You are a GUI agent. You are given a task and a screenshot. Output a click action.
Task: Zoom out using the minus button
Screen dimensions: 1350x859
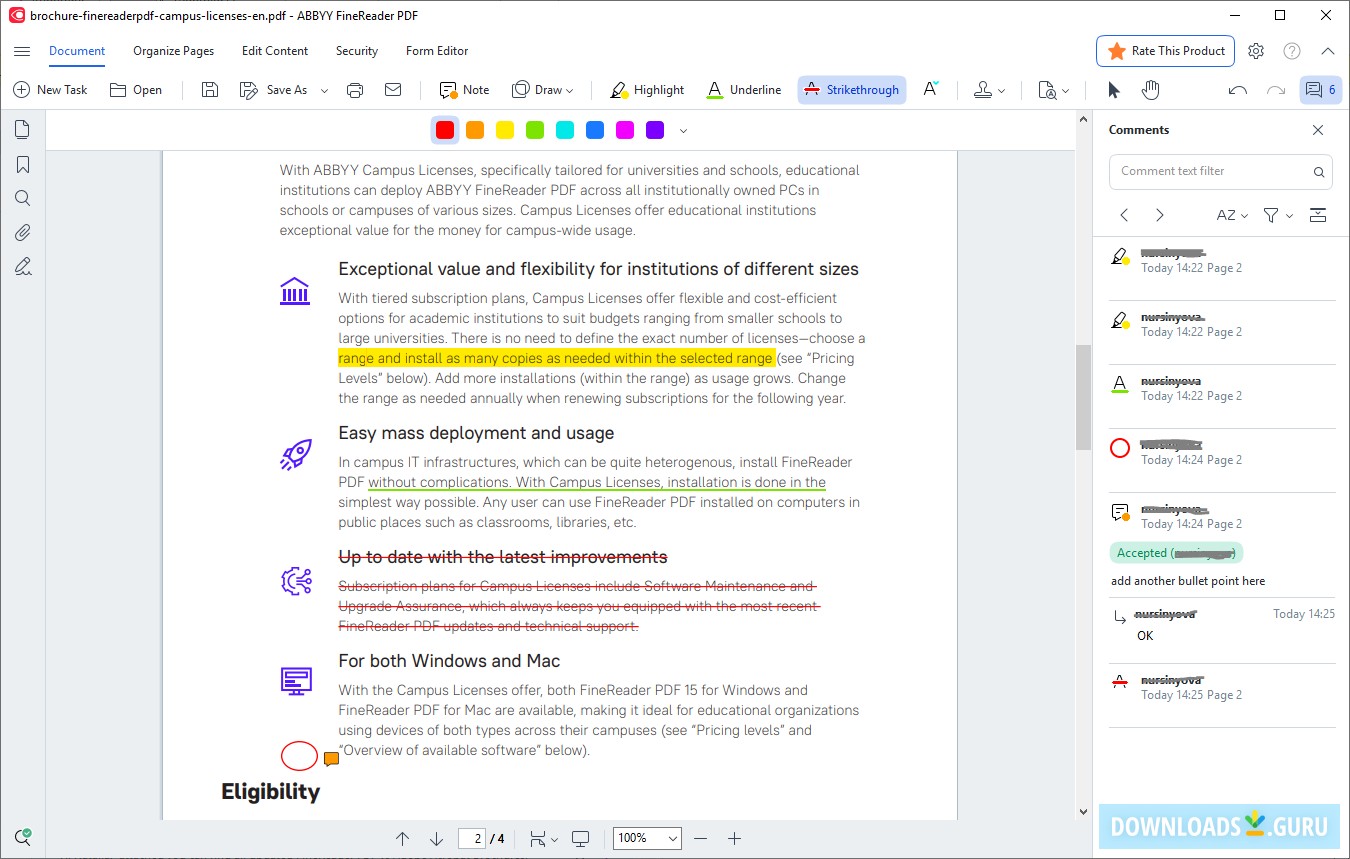pyautogui.click(x=700, y=839)
